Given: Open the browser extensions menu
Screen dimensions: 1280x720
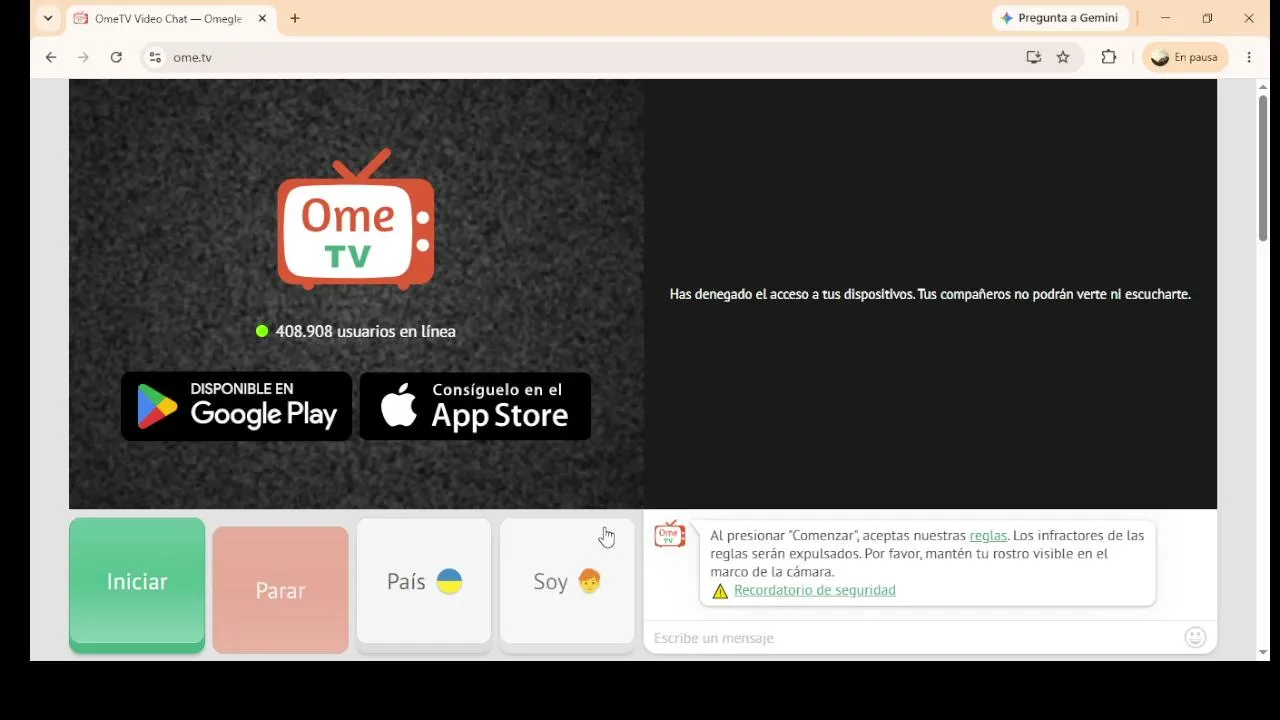Looking at the screenshot, I should click(x=1109, y=58).
